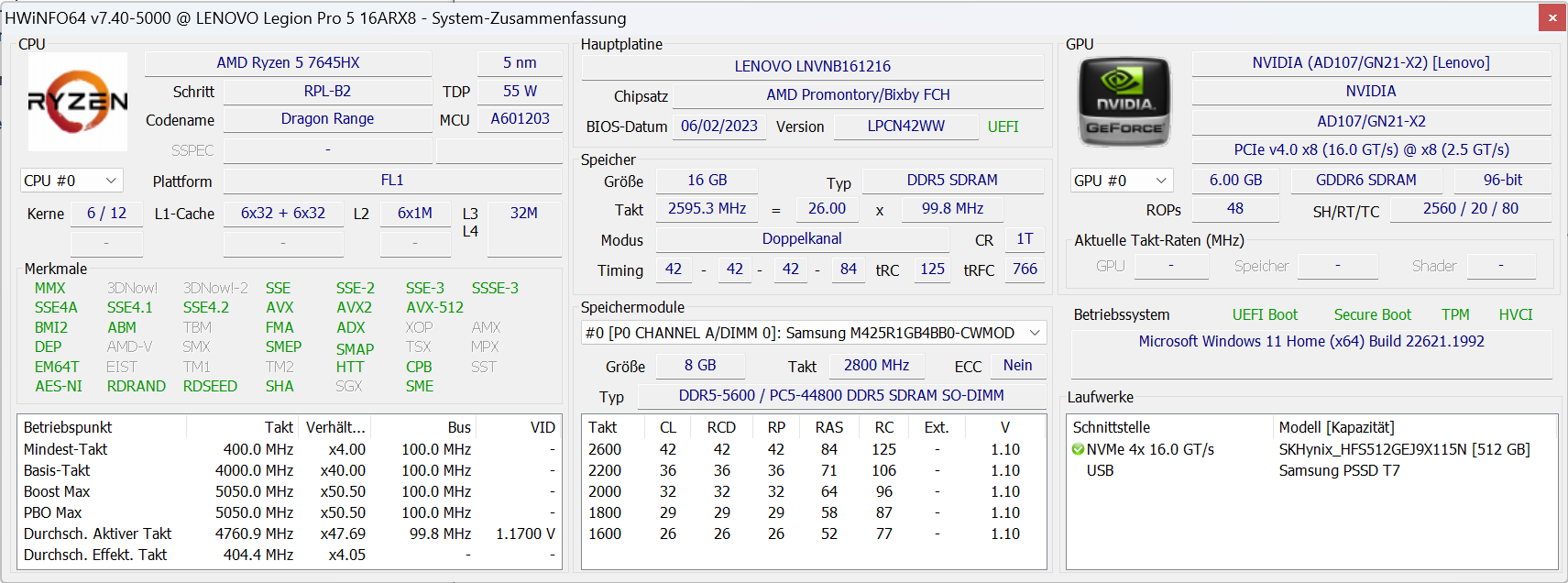Click the 8 GB module size value
Screen dimensions: 1568x583
[x=700, y=365]
